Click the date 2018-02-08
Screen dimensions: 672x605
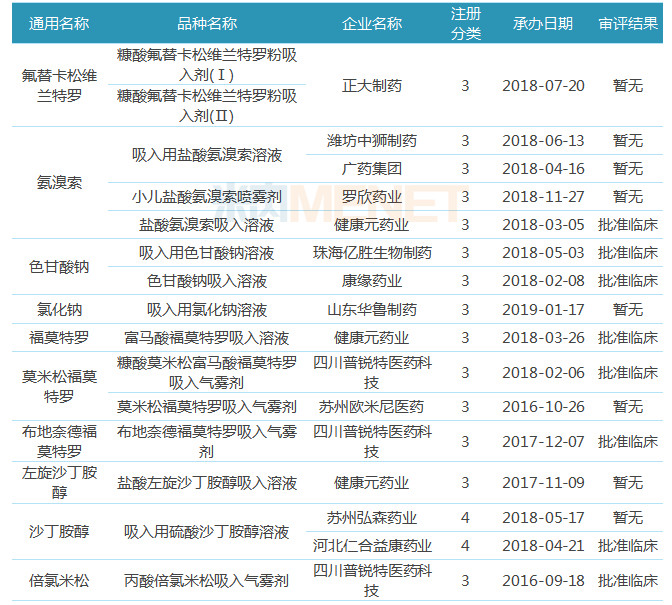(x=543, y=281)
